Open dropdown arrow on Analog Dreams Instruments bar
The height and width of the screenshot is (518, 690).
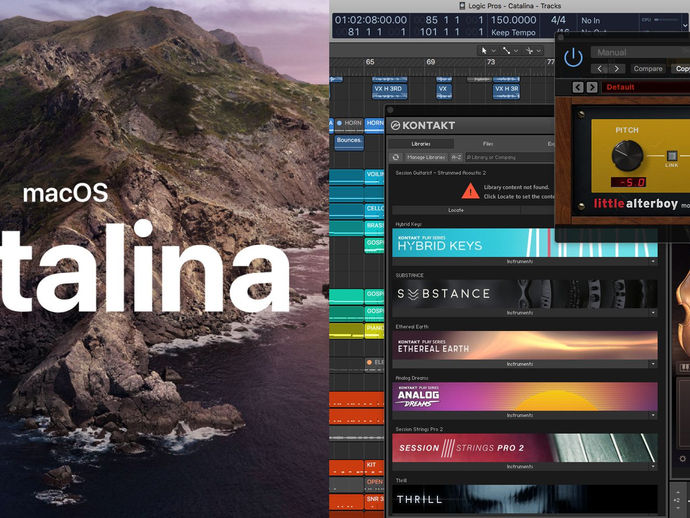(653, 415)
